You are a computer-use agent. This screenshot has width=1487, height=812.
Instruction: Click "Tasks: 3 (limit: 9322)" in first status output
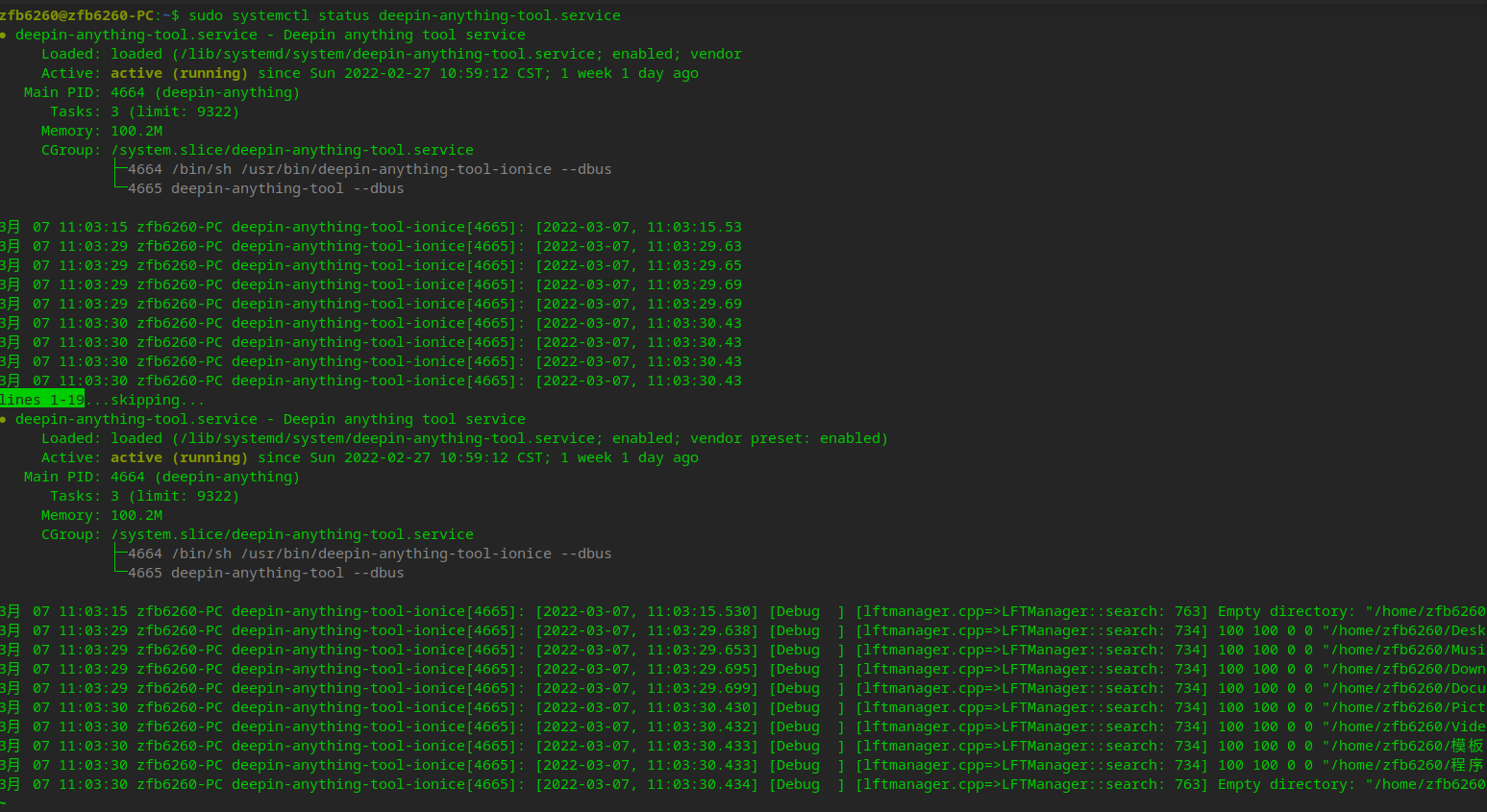pos(145,111)
